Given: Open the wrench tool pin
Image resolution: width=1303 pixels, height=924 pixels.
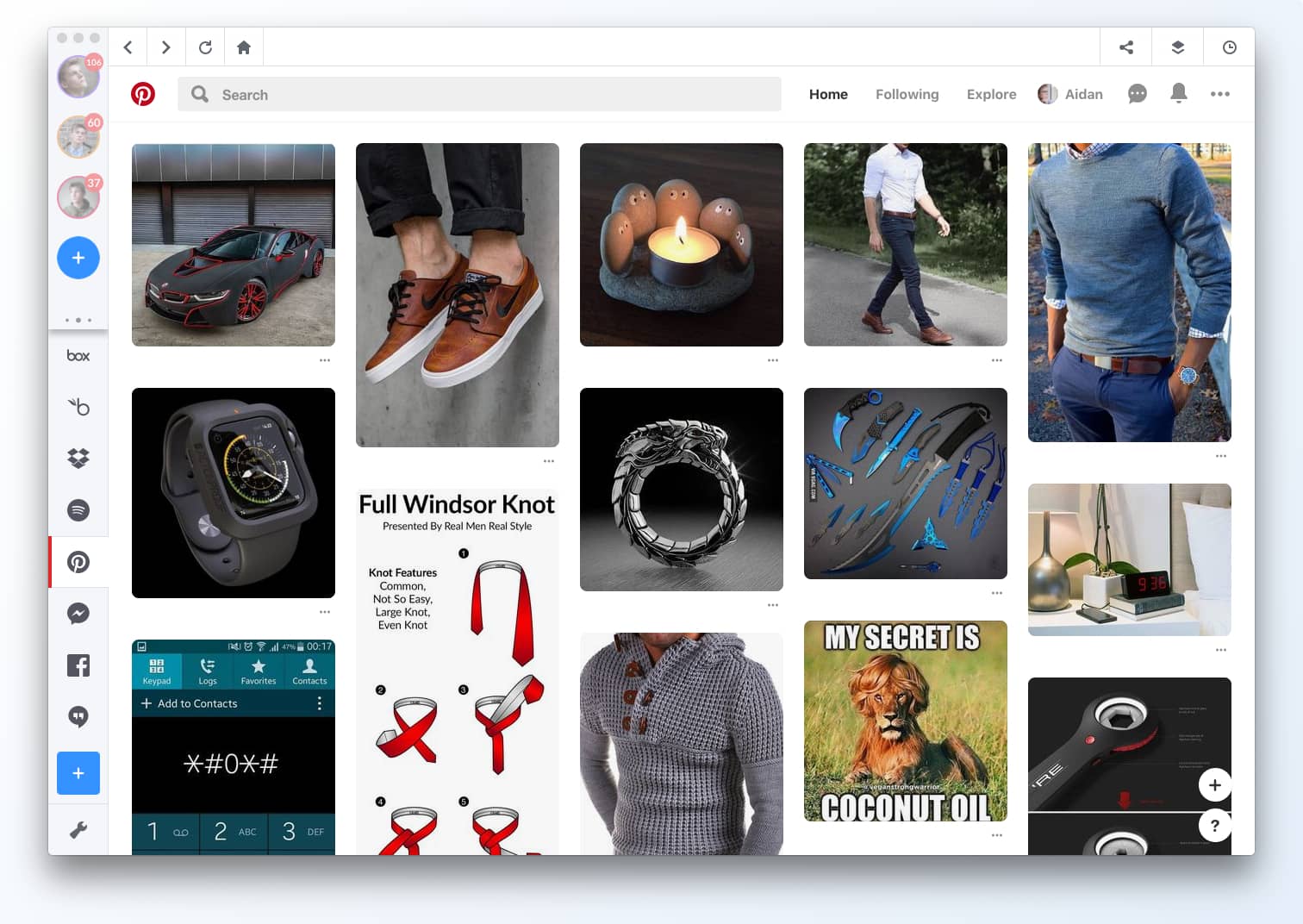Looking at the screenshot, I should pos(1130,766).
